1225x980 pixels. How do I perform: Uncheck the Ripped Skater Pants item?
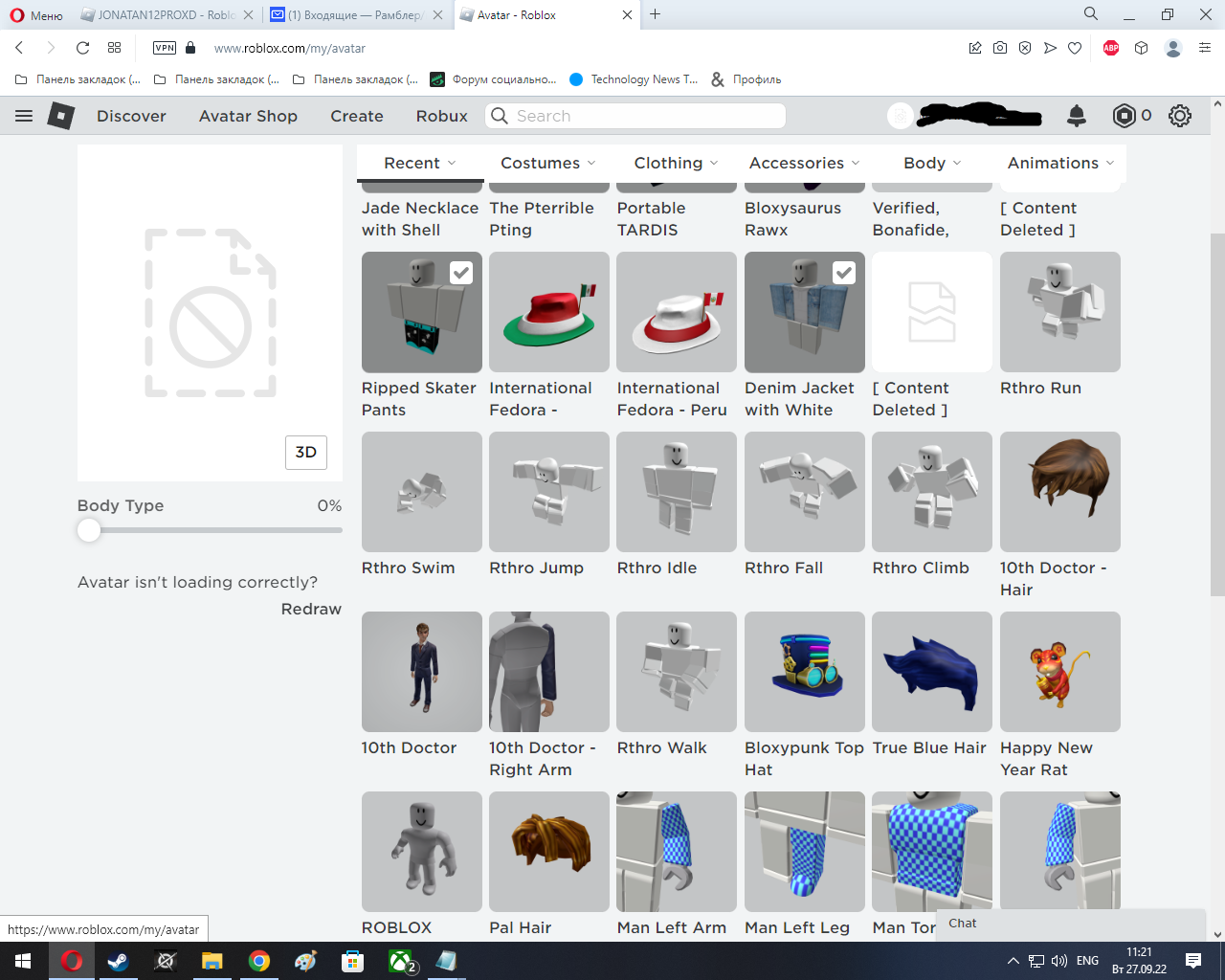(x=461, y=273)
